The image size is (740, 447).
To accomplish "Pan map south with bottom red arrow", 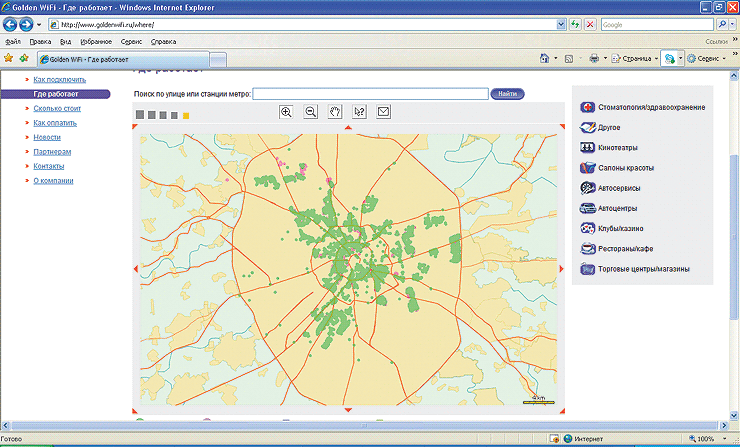I will 348,410.
